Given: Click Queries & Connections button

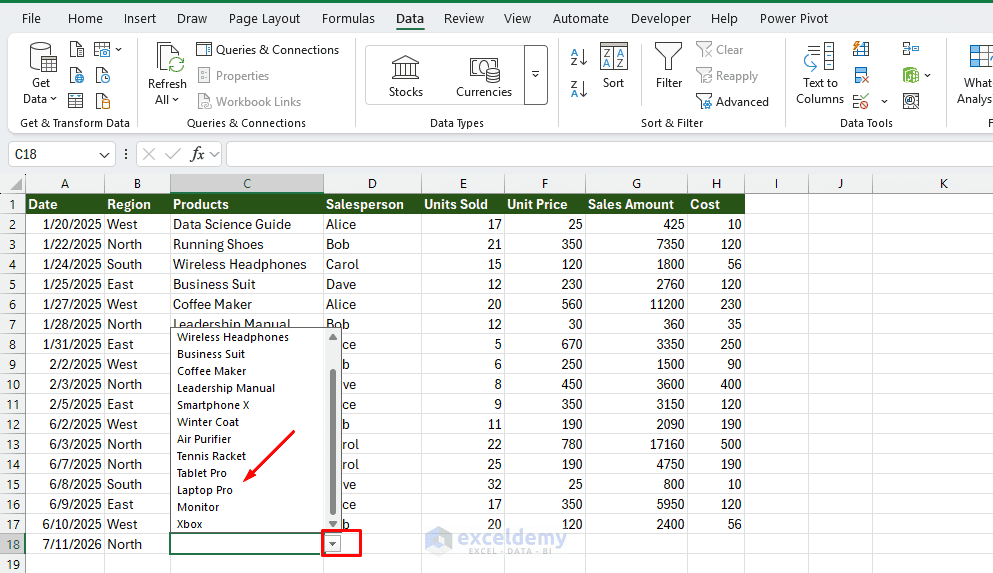Looking at the screenshot, I should coord(267,49).
